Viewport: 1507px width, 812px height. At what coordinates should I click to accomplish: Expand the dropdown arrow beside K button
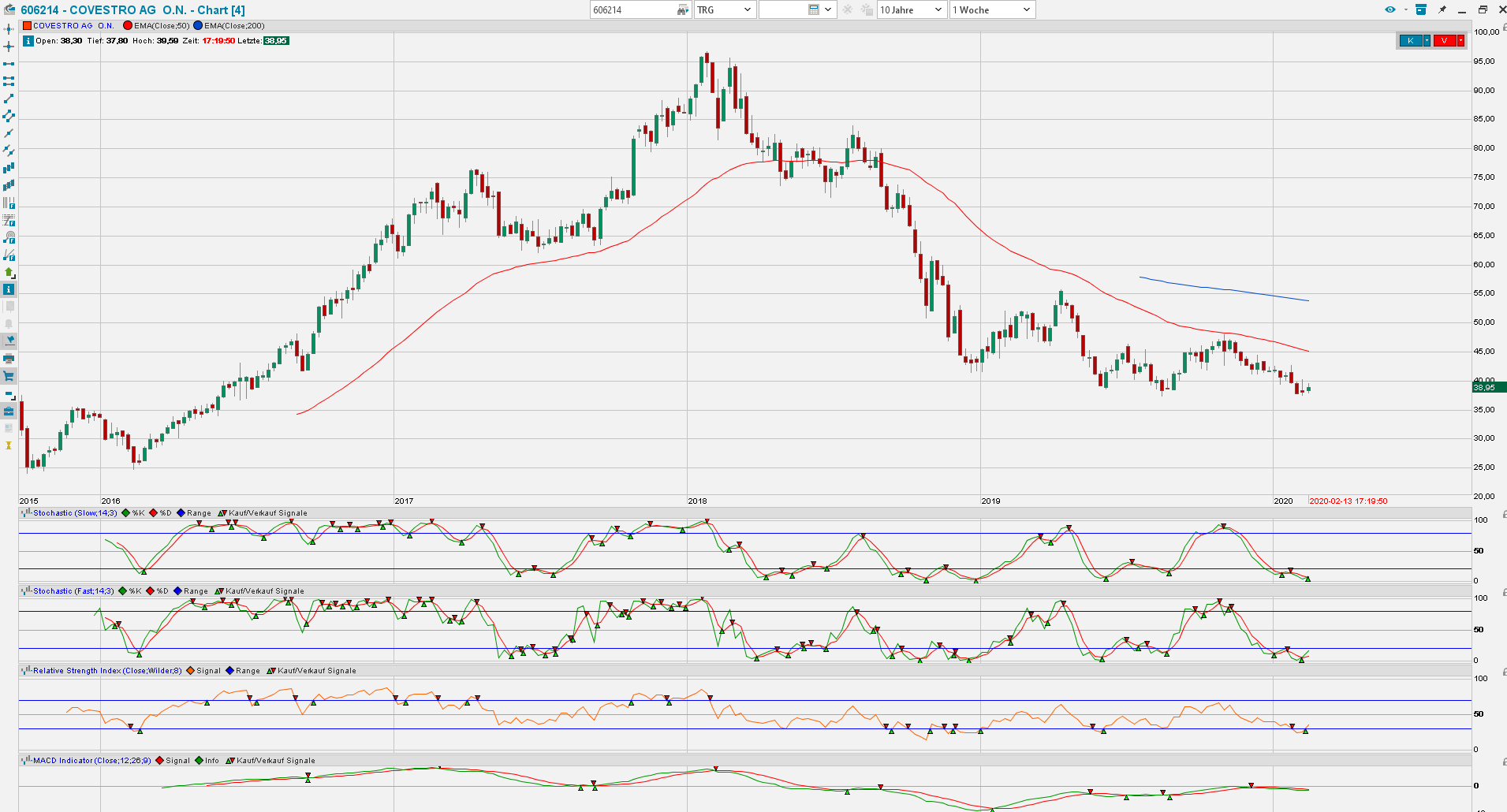(x=1427, y=41)
